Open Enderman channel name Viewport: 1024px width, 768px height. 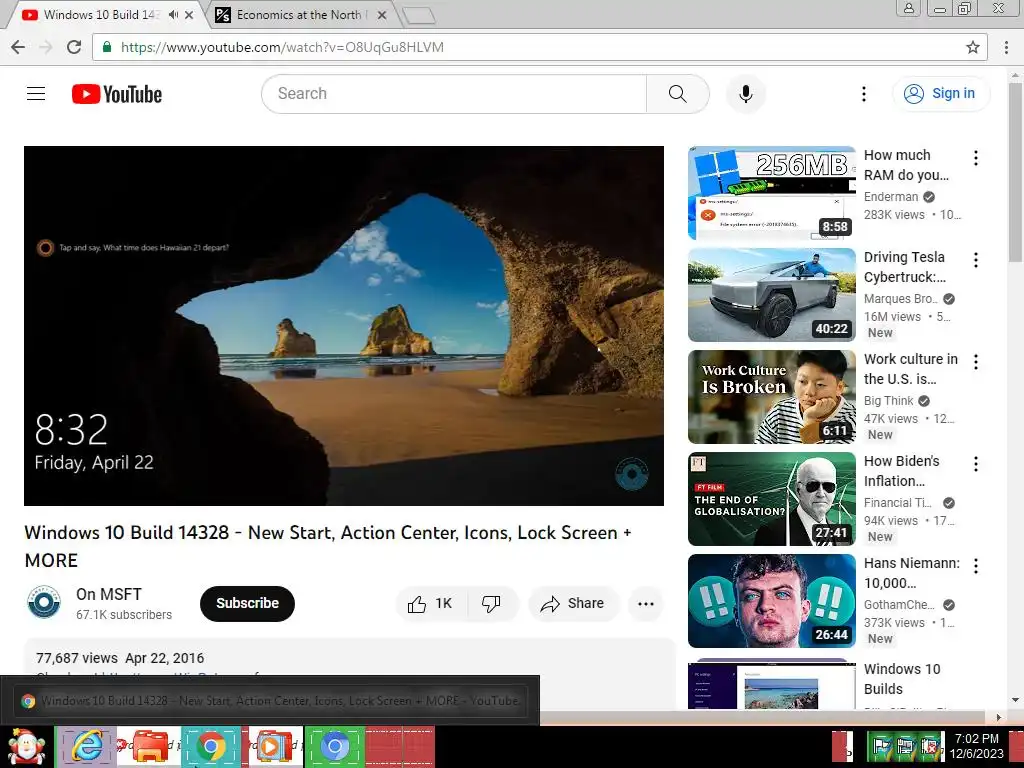[891, 197]
